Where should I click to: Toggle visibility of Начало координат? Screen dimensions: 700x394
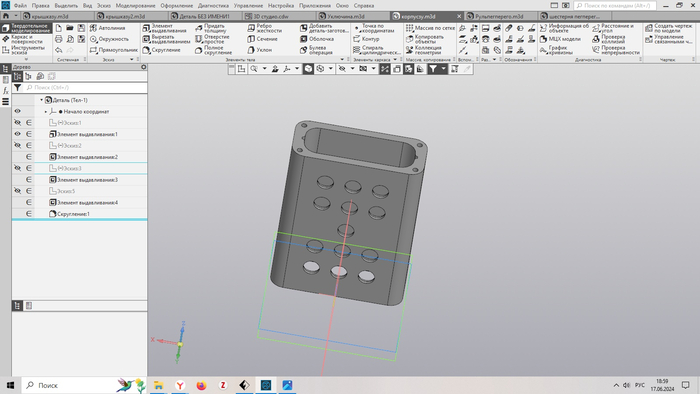tap(17, 111)
